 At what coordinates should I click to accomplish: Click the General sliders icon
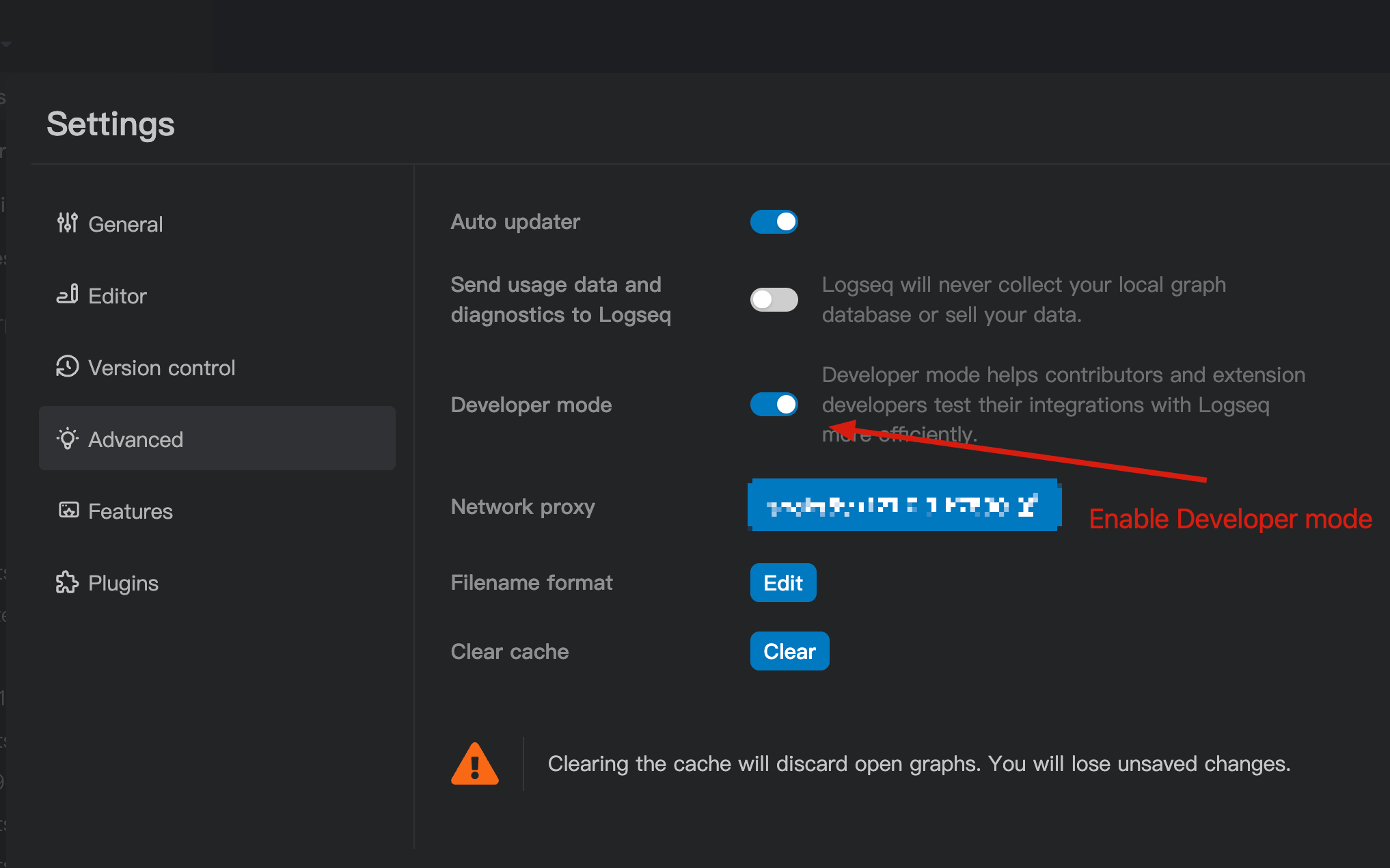pos(67,223)
